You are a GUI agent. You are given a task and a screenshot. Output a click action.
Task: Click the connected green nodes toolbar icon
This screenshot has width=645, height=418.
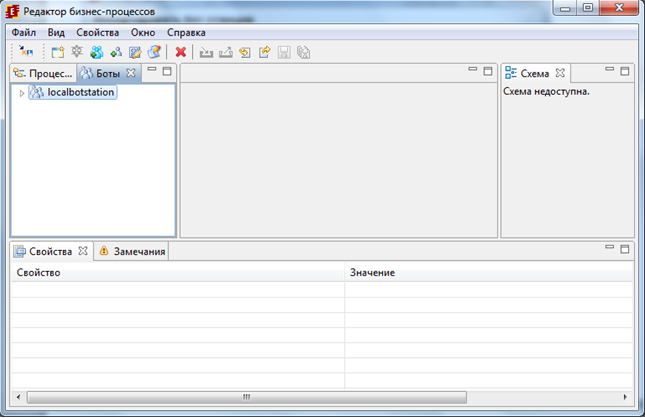(116, 53)
